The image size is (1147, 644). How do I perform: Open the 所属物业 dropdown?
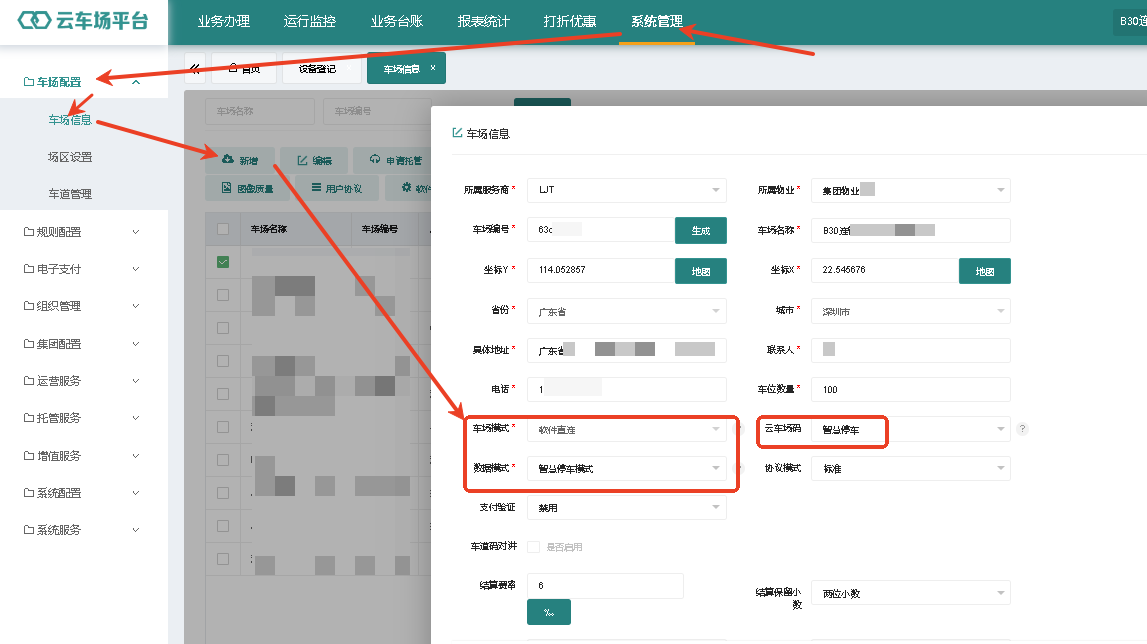(911, 190)
